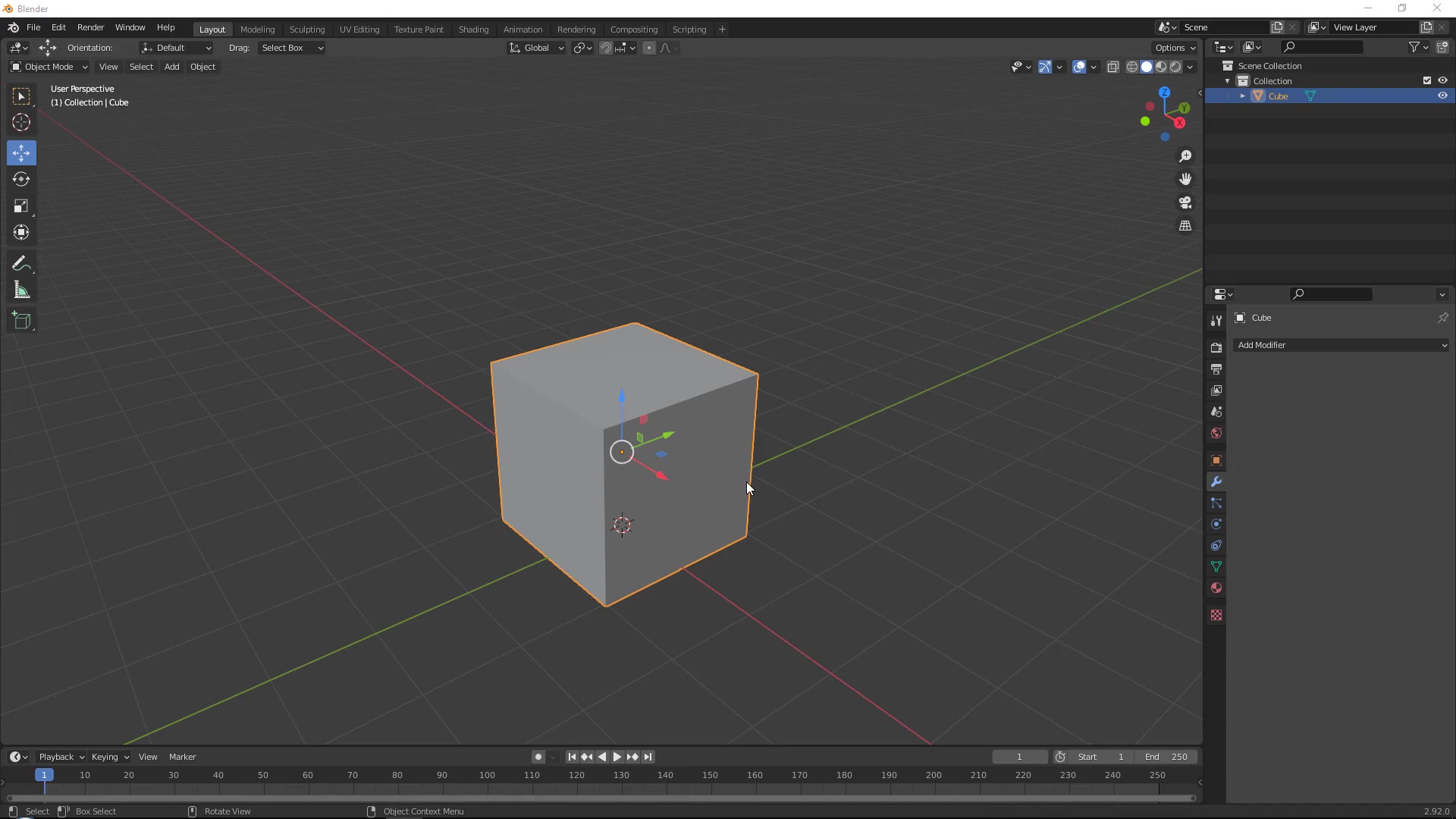Switch to Material Preview shading

click(1161, 67)
